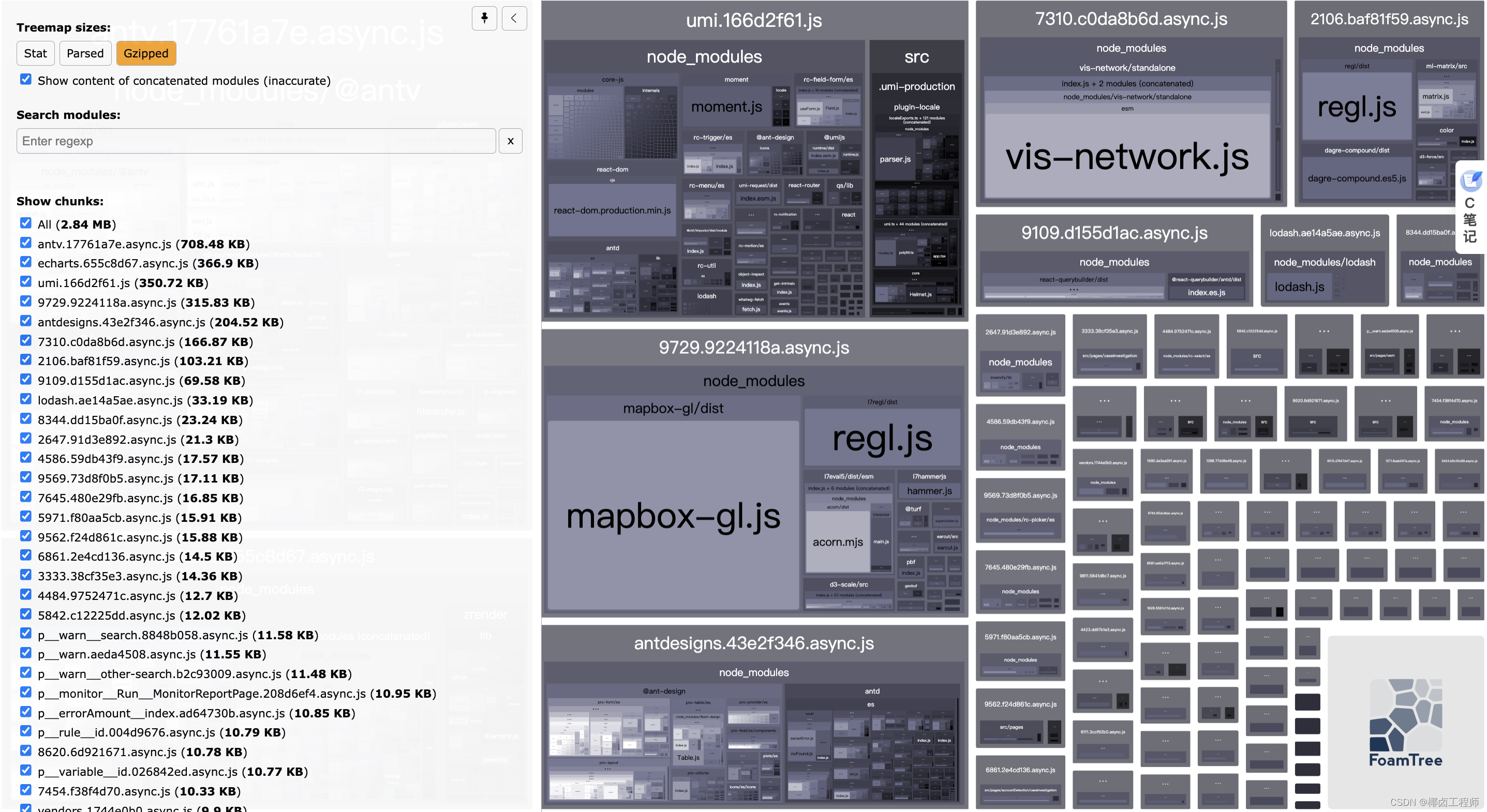The image size is (1487, 812).
Task: Uncheck lodash.ae14a5ae.async.js chunk
Action: point(25,399)
